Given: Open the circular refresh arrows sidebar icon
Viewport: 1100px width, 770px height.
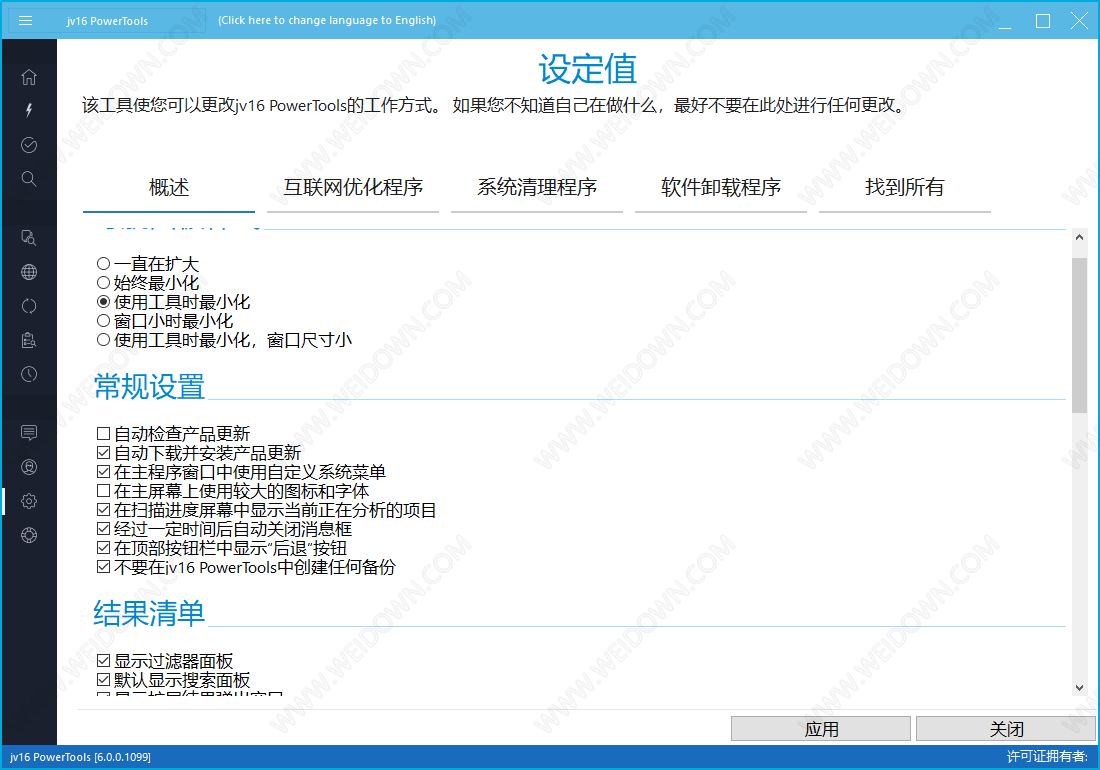Looking at the screenshot, I should [x=29, y=306].
